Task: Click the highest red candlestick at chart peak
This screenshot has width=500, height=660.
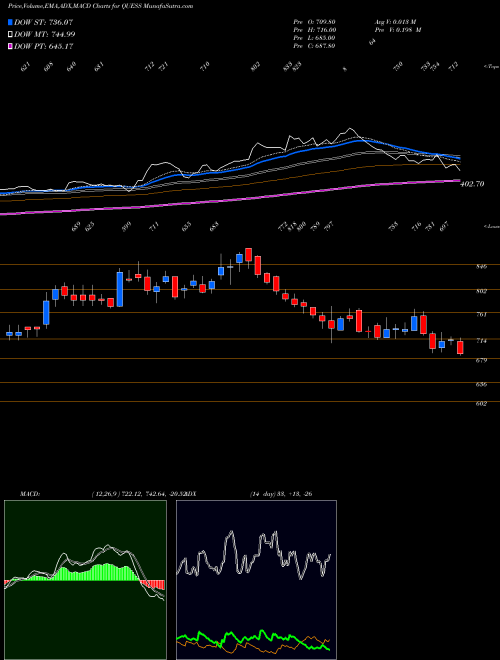Action: click(x=248, y=255)
